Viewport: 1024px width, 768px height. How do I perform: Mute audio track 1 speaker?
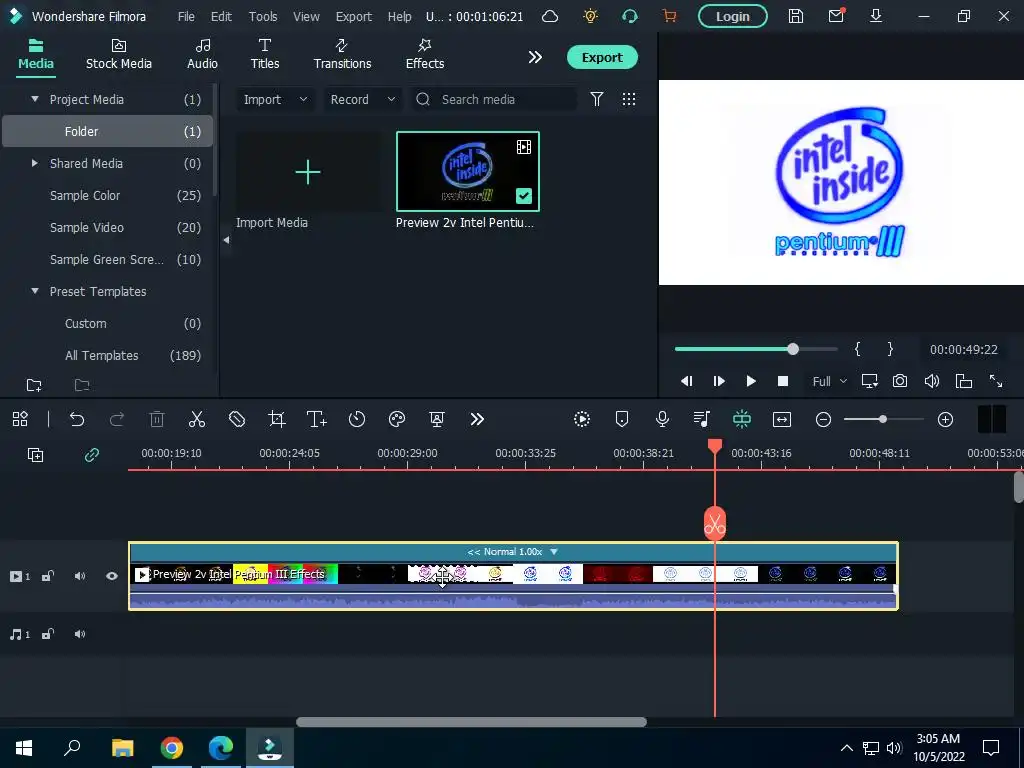[80, 634]
